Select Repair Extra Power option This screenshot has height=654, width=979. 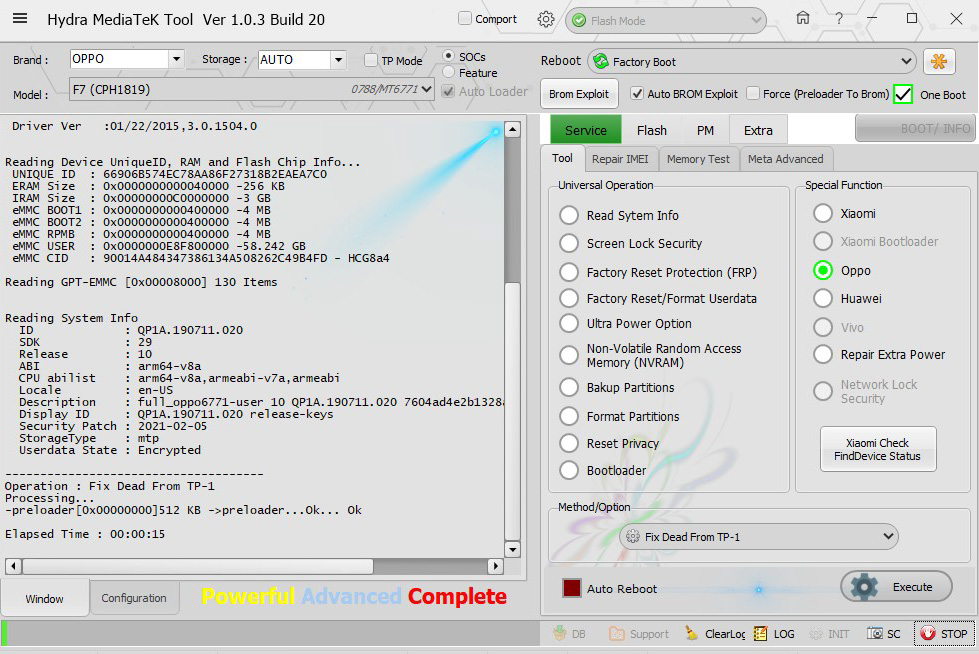(823, 354)
